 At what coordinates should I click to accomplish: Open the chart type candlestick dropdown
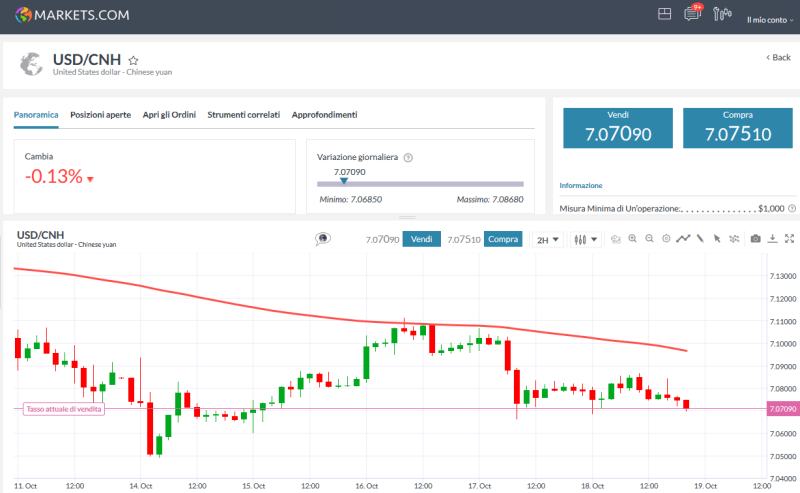pos(586,240)
